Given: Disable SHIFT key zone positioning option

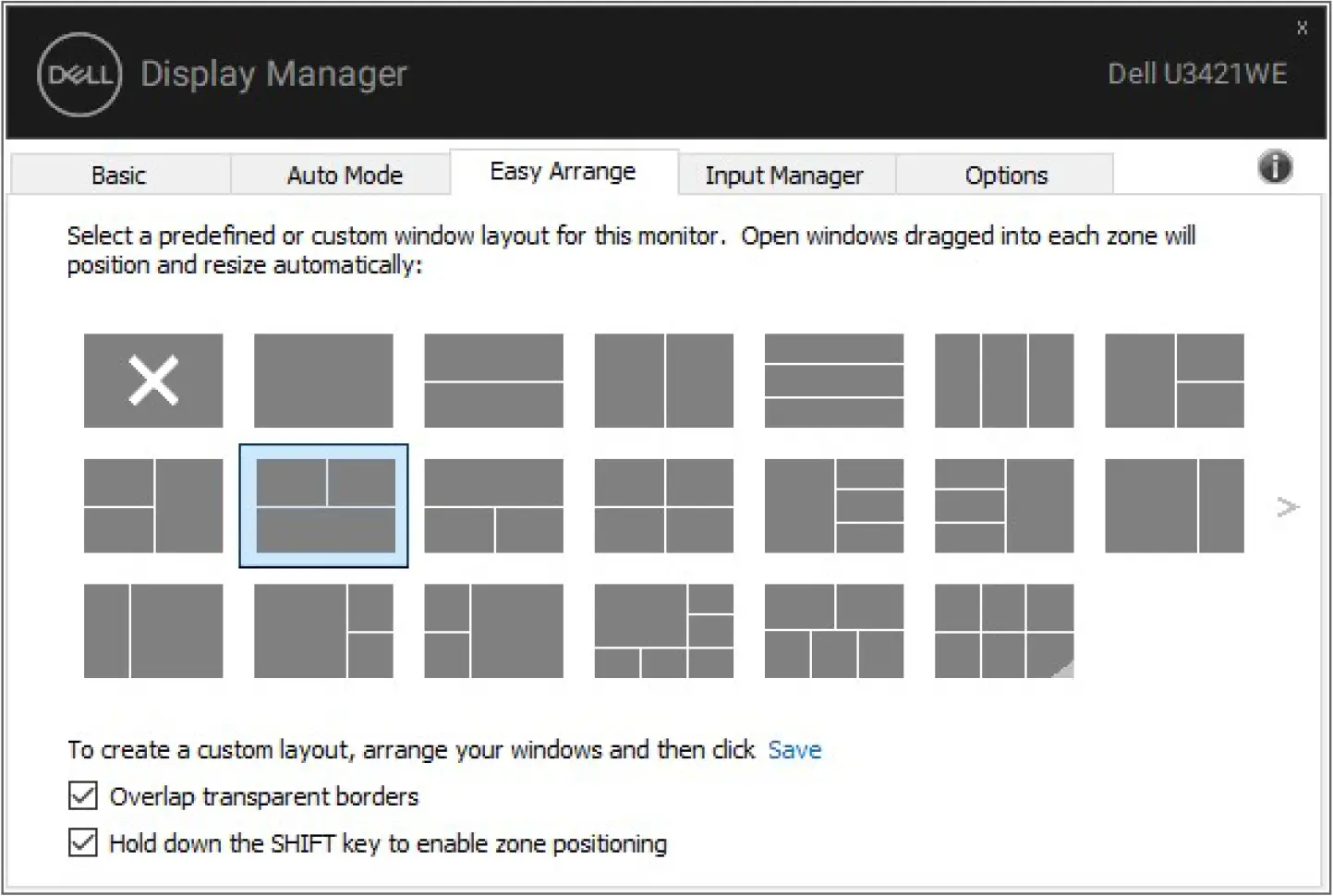Looking at the screenshot, I should pyautogui.click(x=82, y=842).
